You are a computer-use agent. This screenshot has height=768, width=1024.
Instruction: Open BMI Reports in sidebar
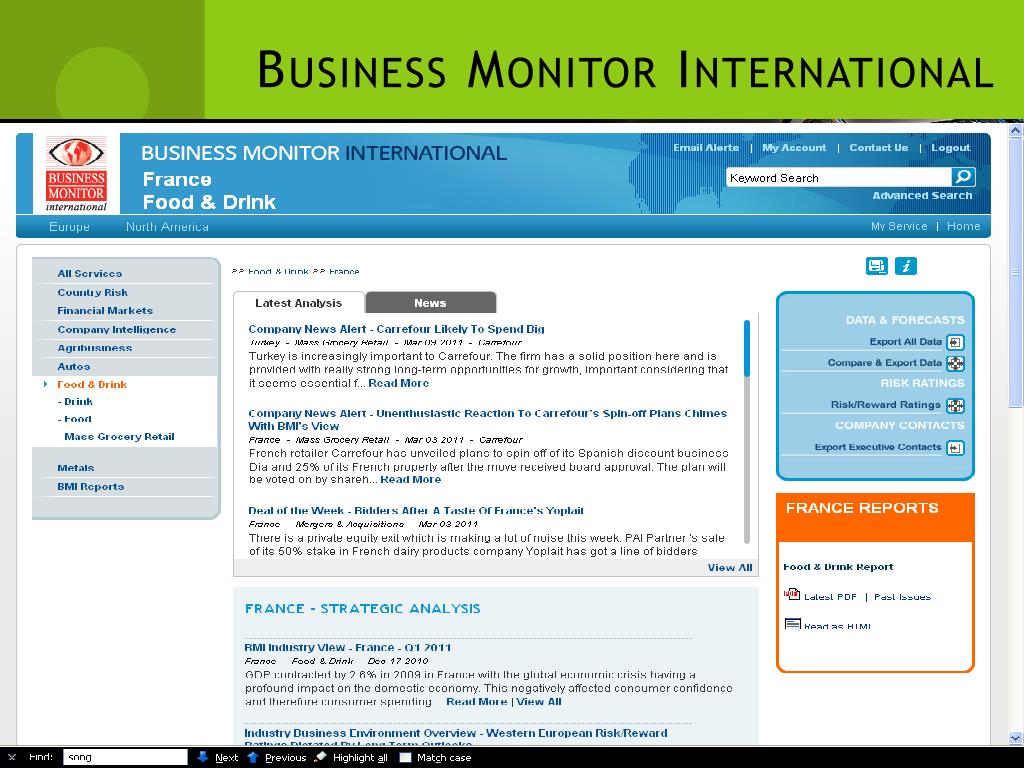coord(91,486)
